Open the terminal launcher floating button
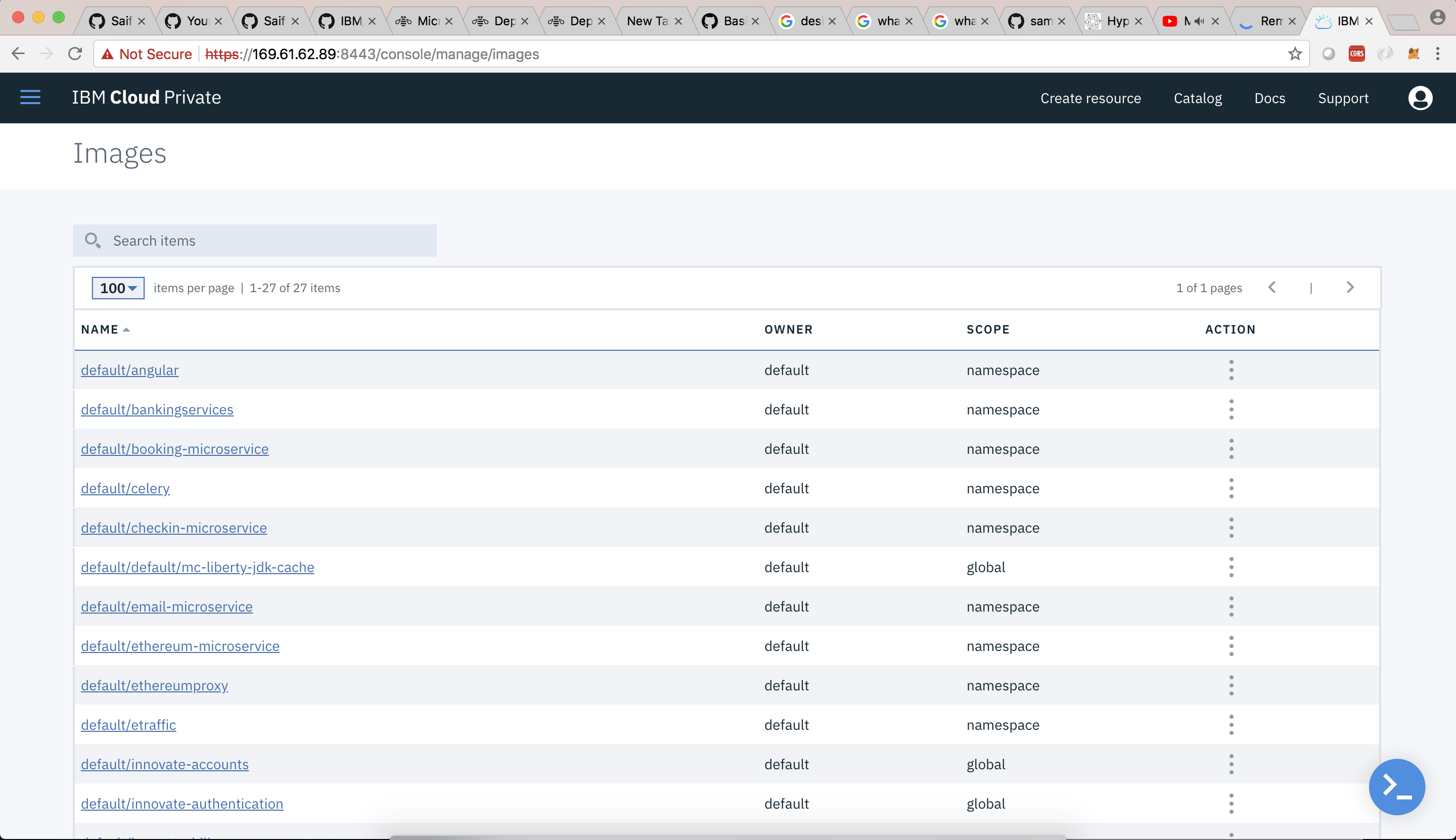The image size is (1456, 840). tap(1396, 786)
